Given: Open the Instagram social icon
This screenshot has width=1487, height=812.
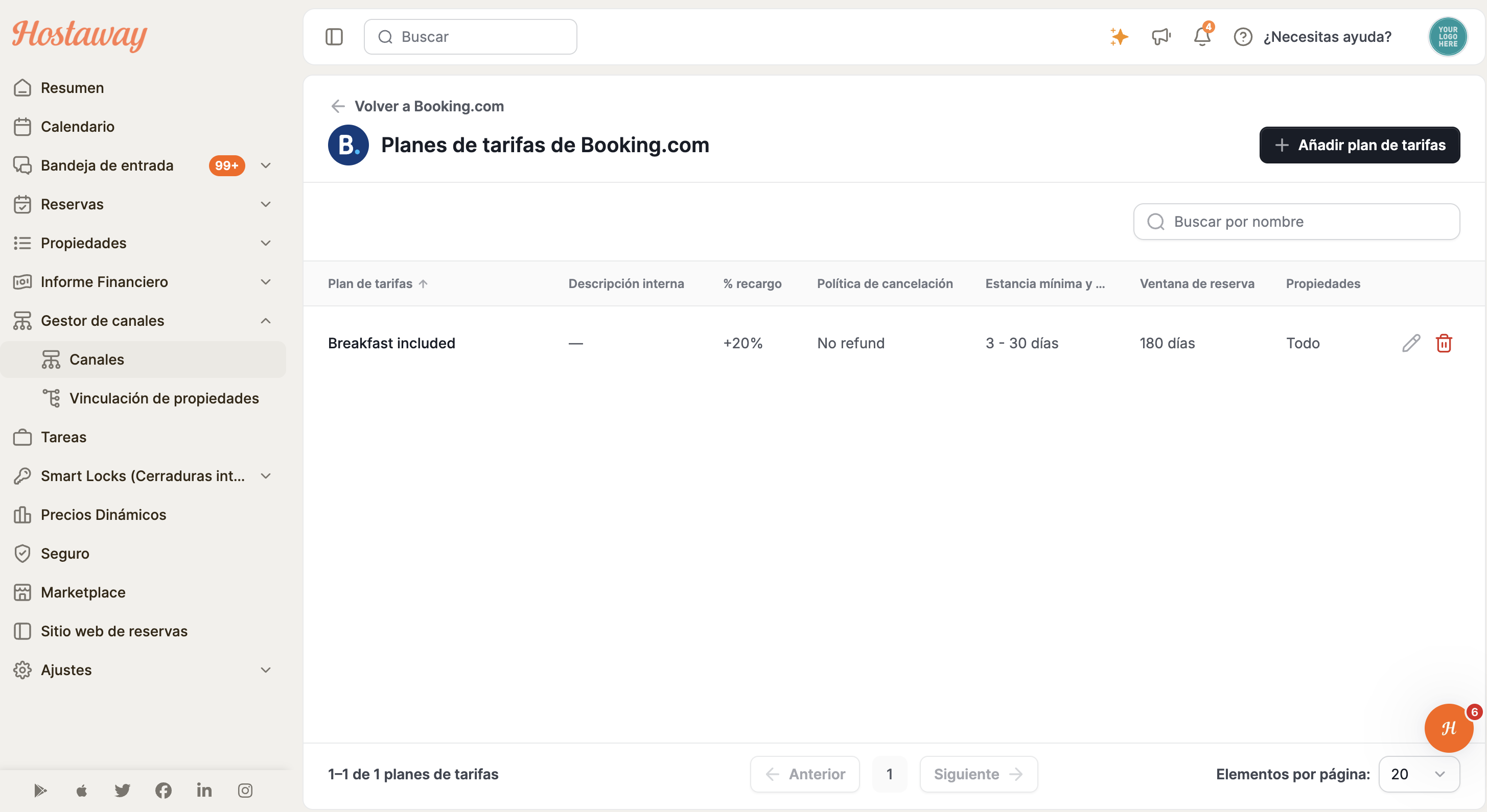Looking at the screenshot, I should (x=245, y=790).
